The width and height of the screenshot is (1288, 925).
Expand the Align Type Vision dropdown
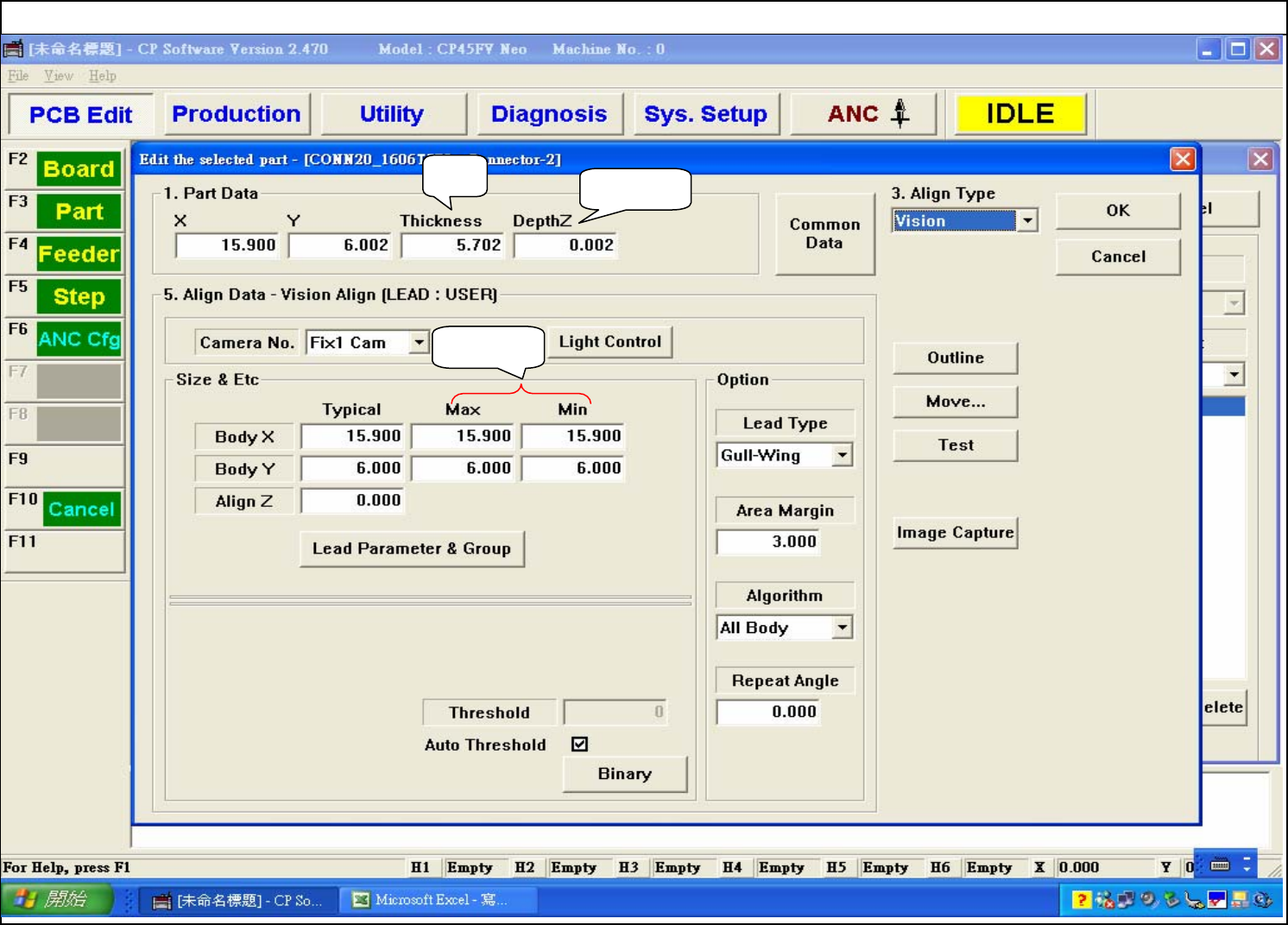click(x=1026, y=221)
